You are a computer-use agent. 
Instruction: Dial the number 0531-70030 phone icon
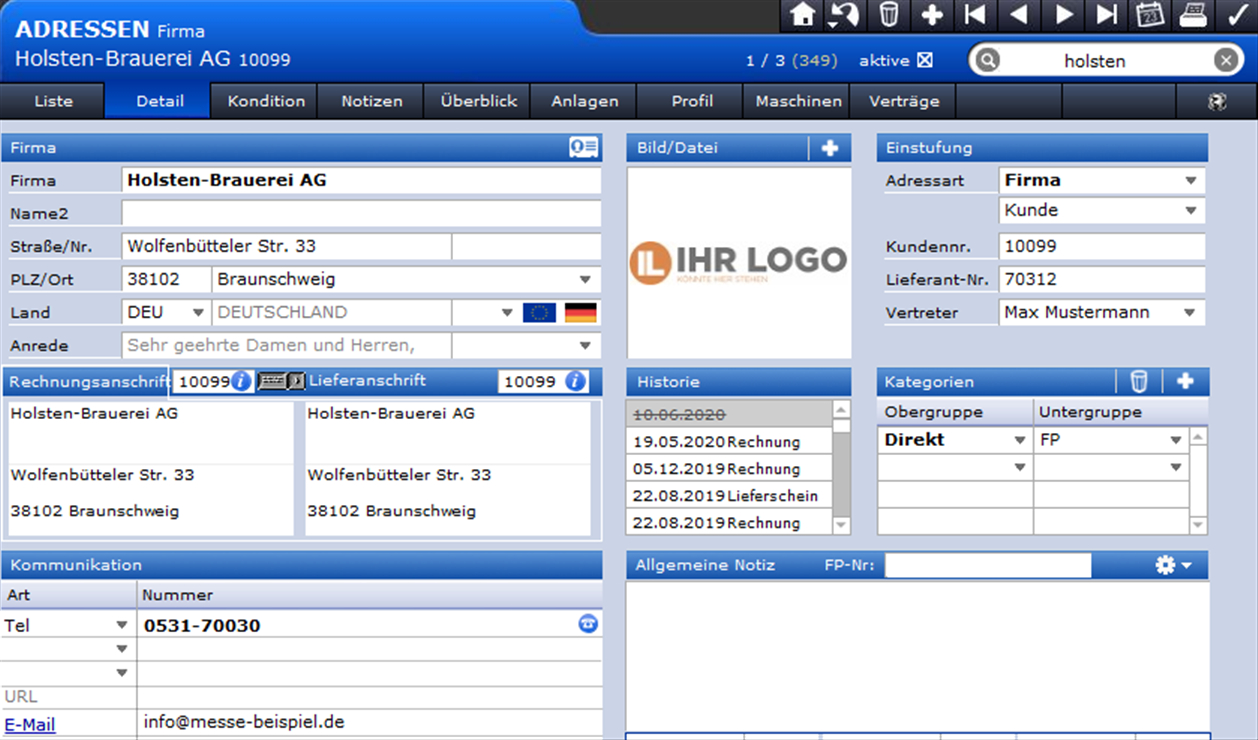point(588,623)
